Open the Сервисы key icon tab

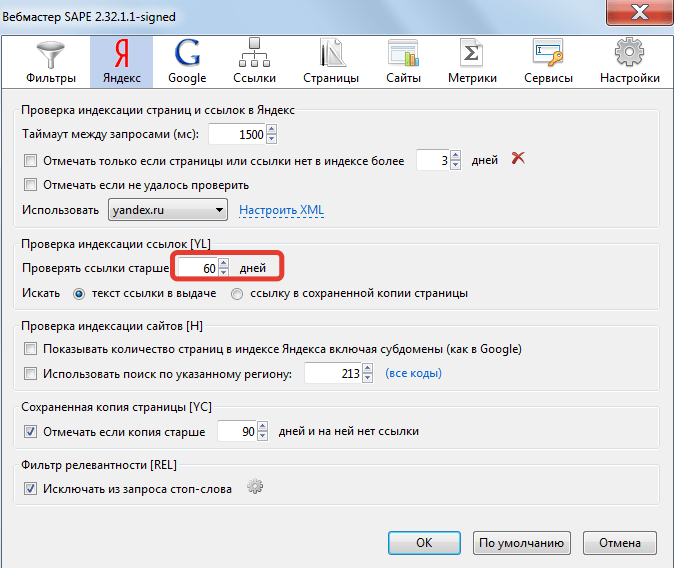(548, 62)
